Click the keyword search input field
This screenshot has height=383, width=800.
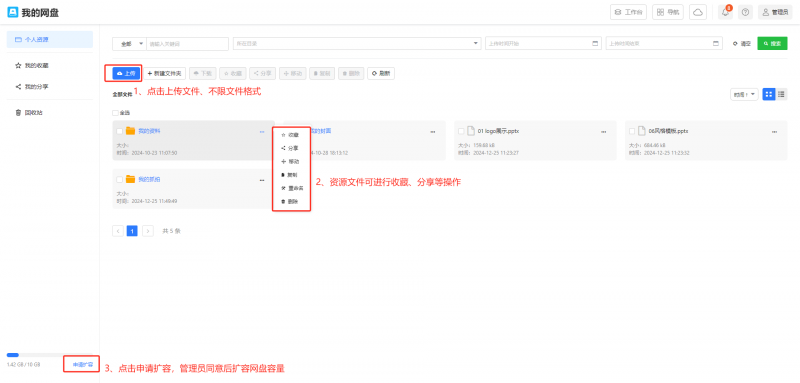tap(187, 44)
